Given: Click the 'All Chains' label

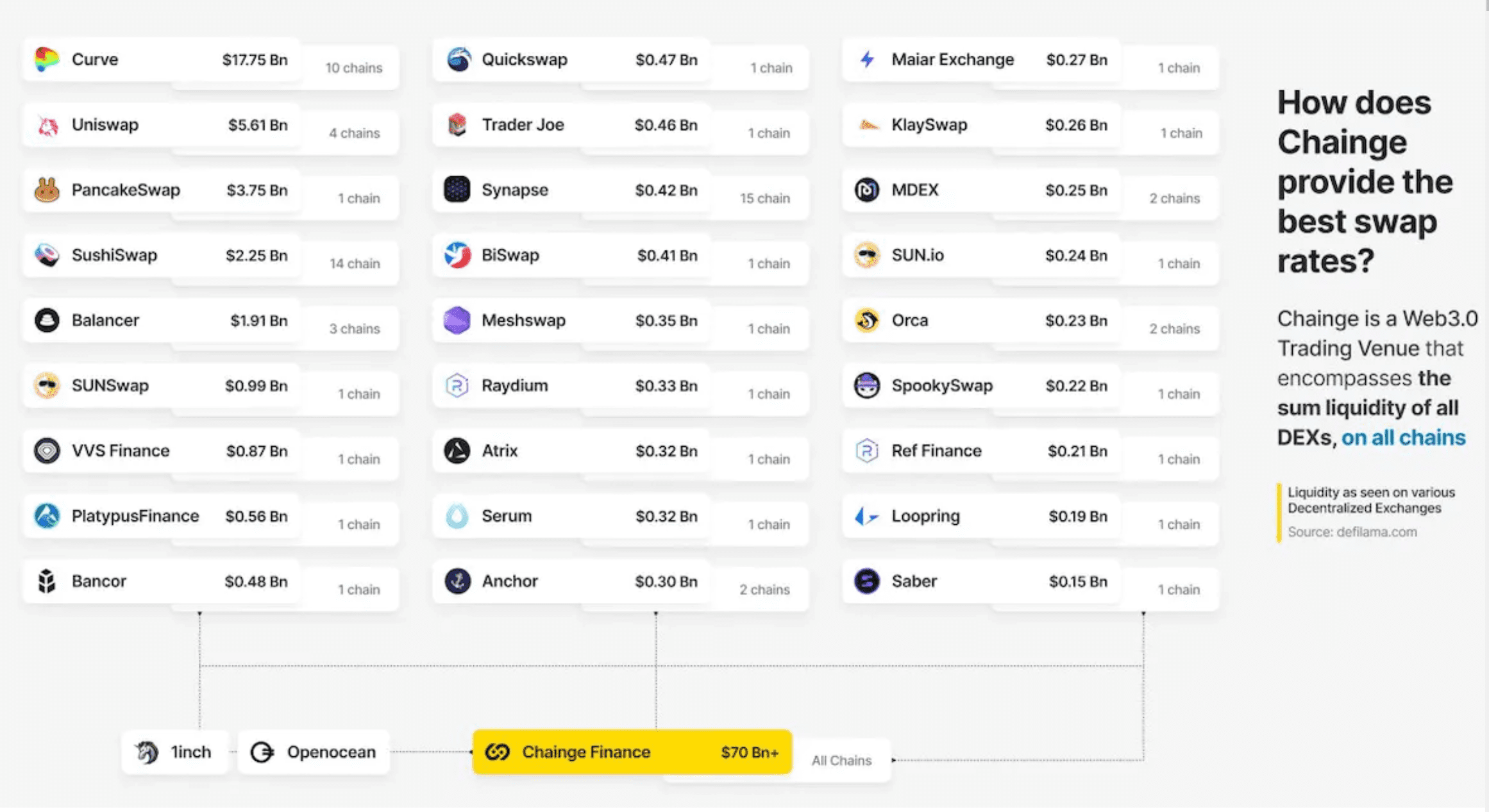Looking at the screenshot, I should click(841, 761).
